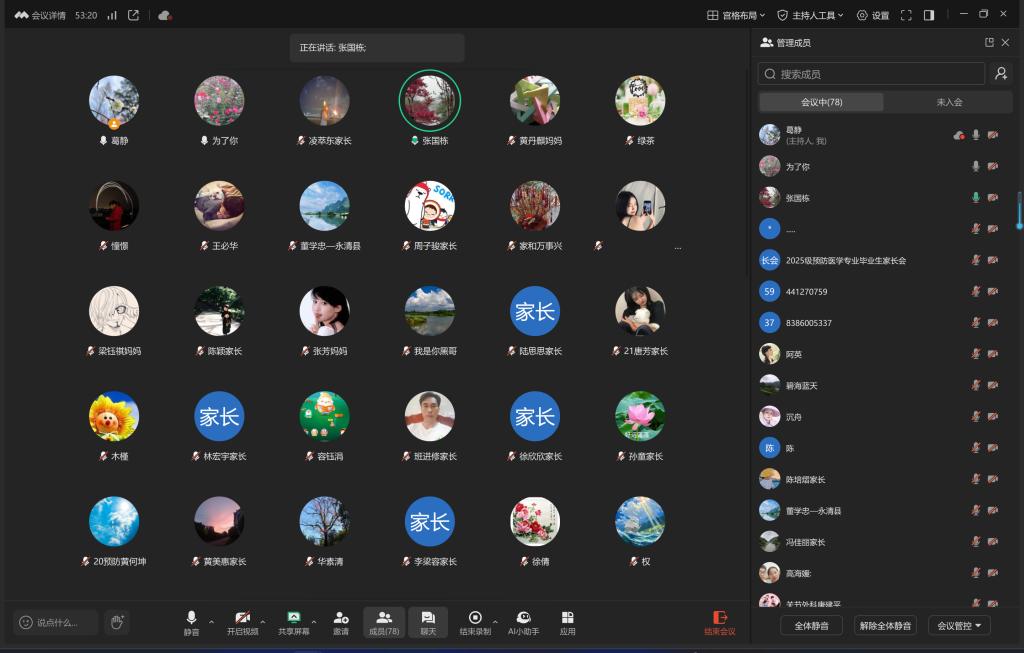Toggle 开启视频 camera on
This screenshot has width=1024, height=653.
click(242, 622)
